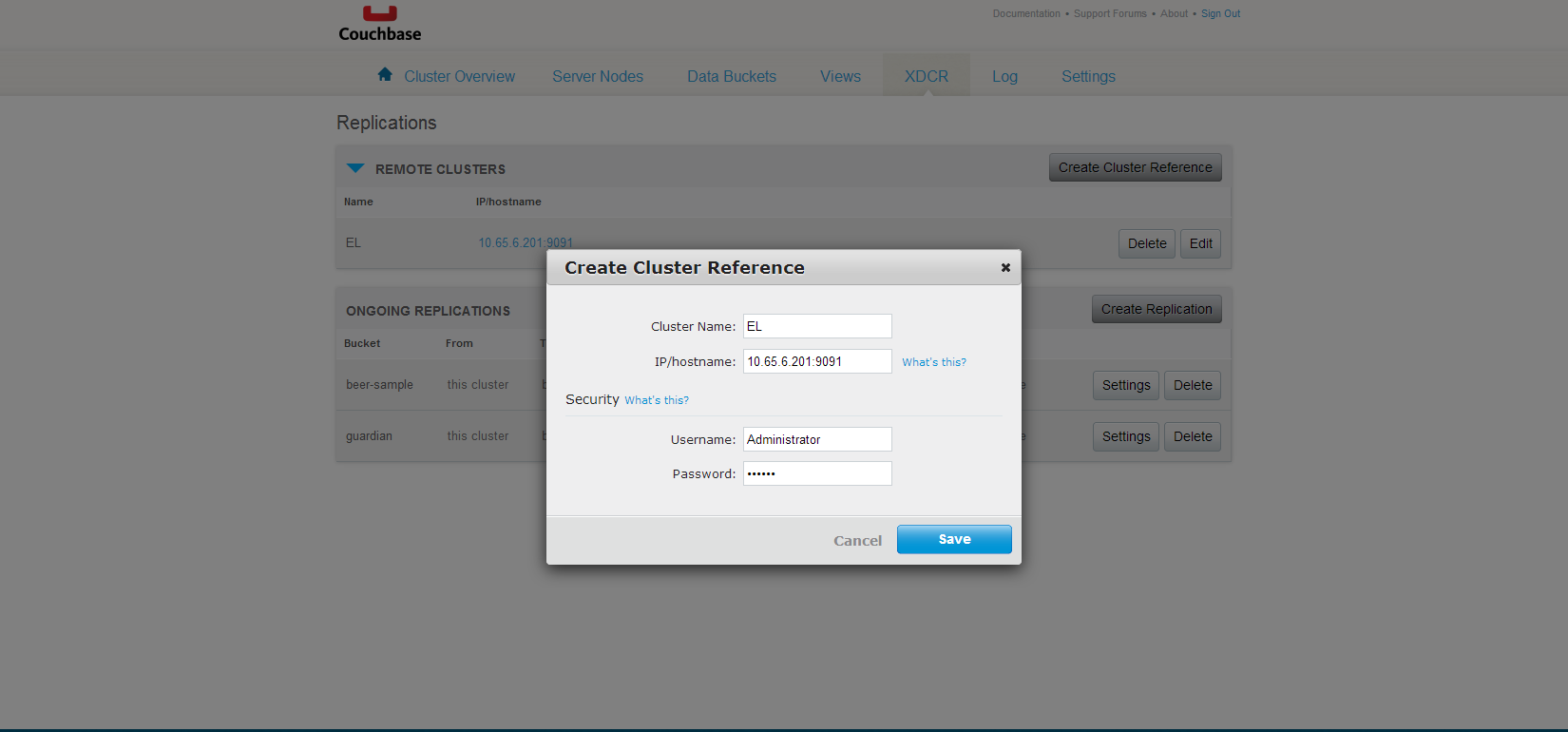
Task: Collapse the Remote Clusters section triangle
Action: click(x=355, y=168)
